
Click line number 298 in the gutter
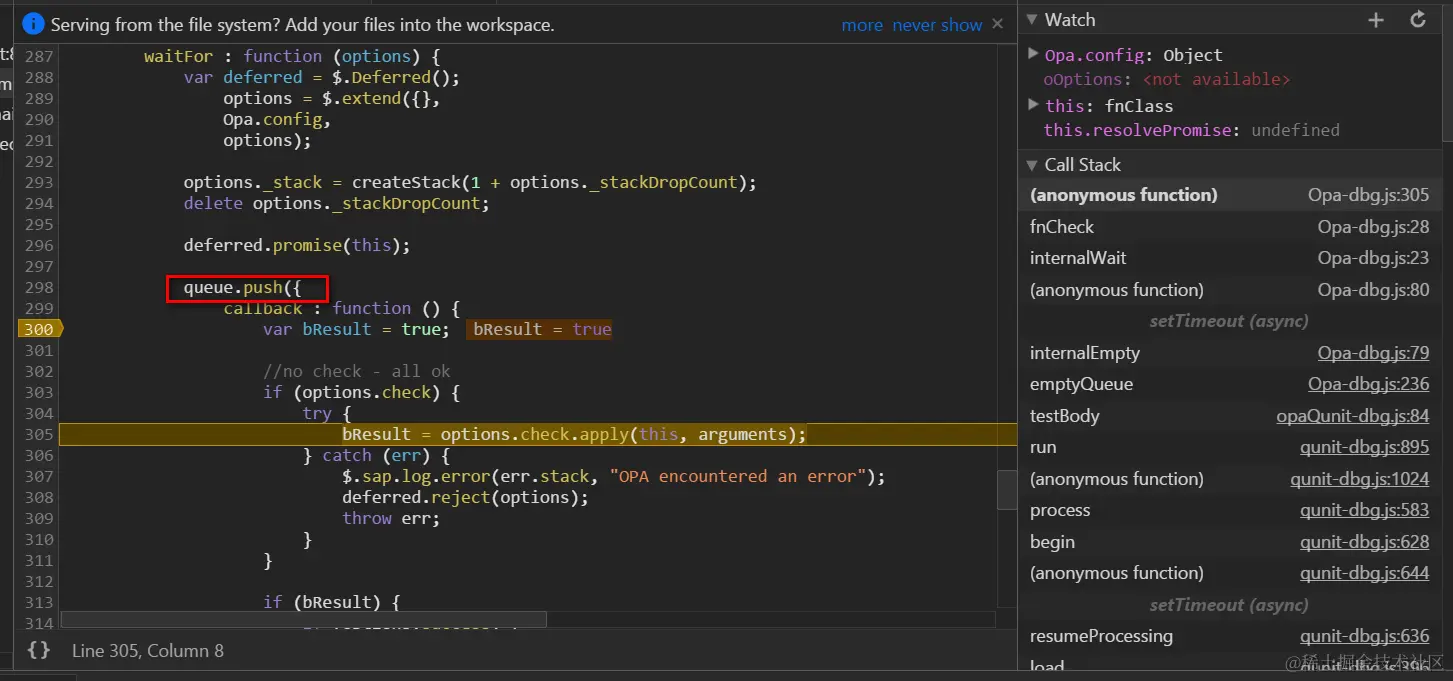coord(39,287)
